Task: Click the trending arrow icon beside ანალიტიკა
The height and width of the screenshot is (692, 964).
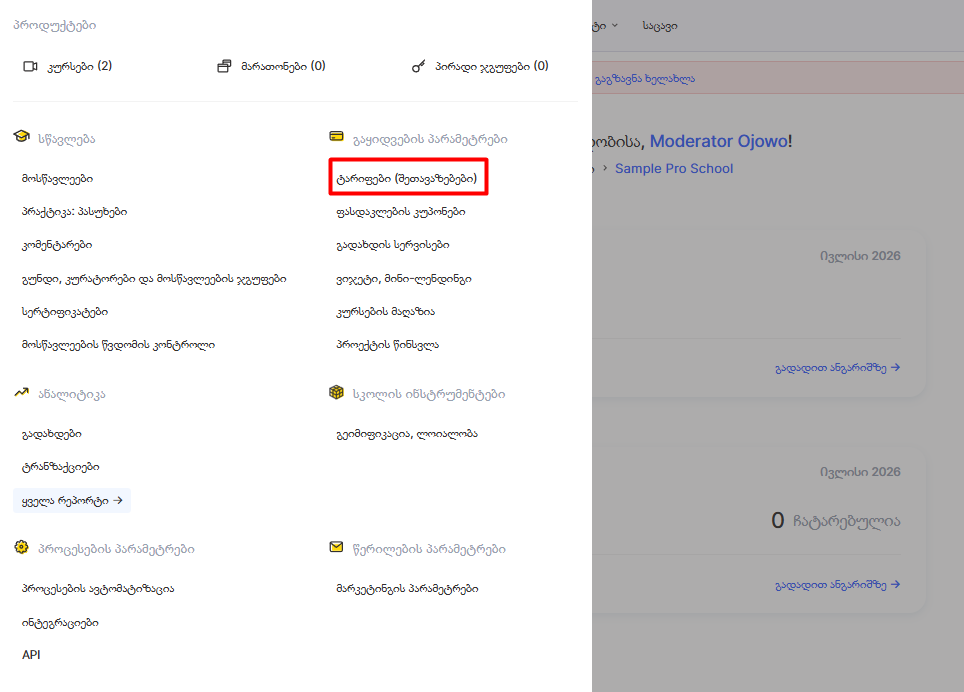Action: click(22, 392)
